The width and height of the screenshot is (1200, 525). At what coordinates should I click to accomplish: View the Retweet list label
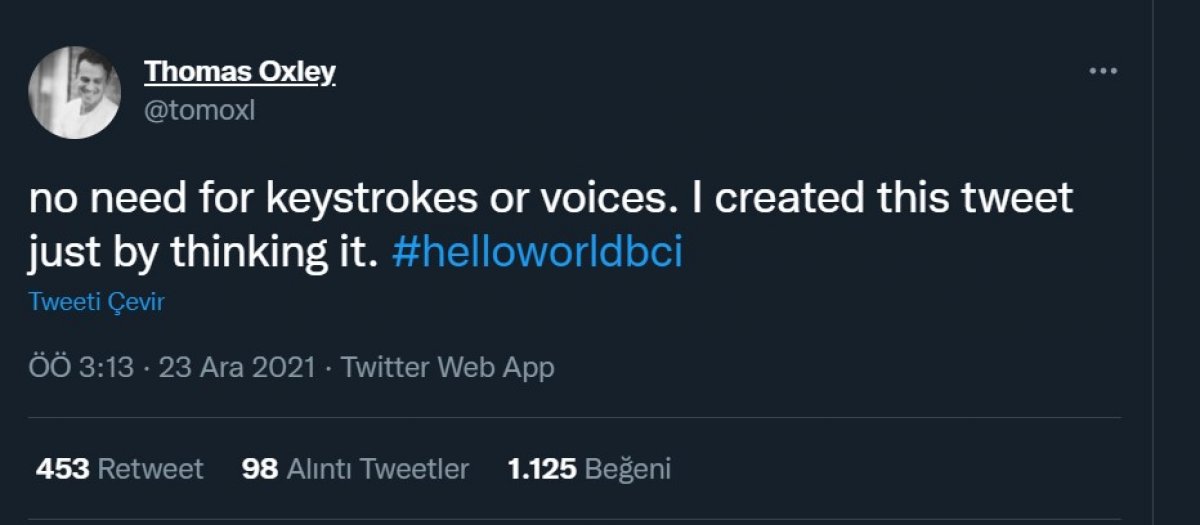[x=150, y=468]
